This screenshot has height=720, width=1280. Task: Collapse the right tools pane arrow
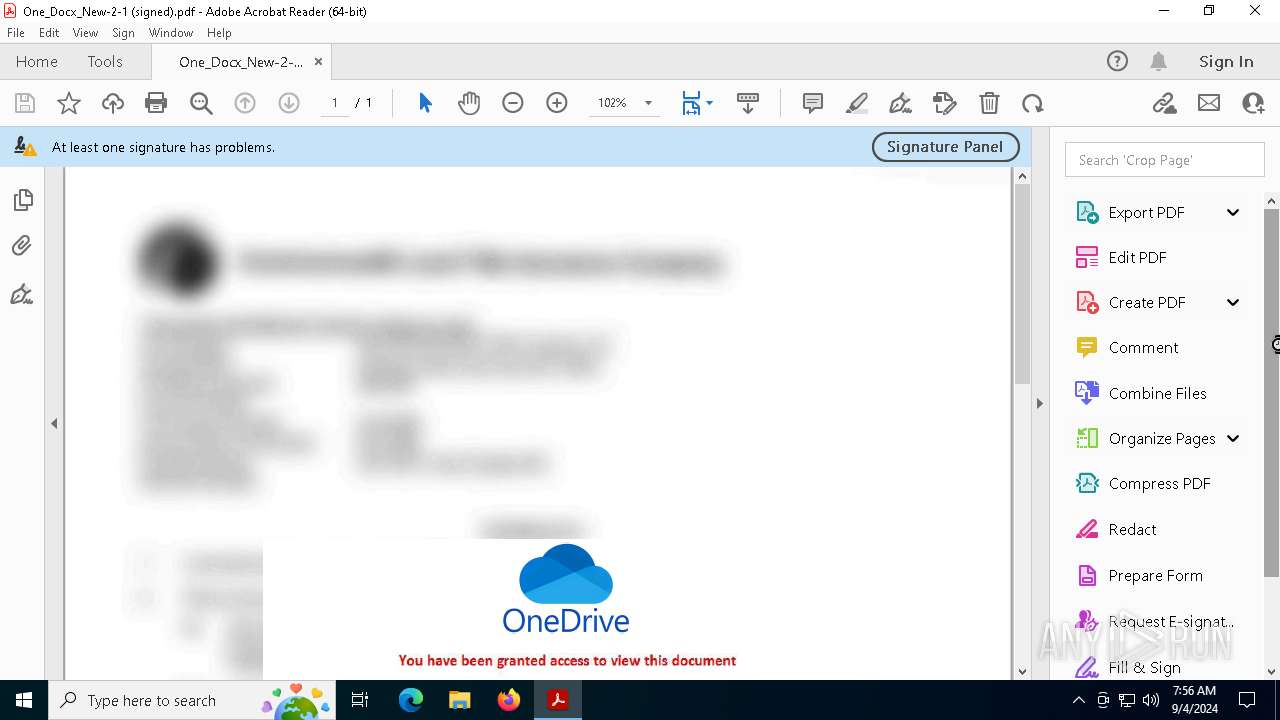1039,404
